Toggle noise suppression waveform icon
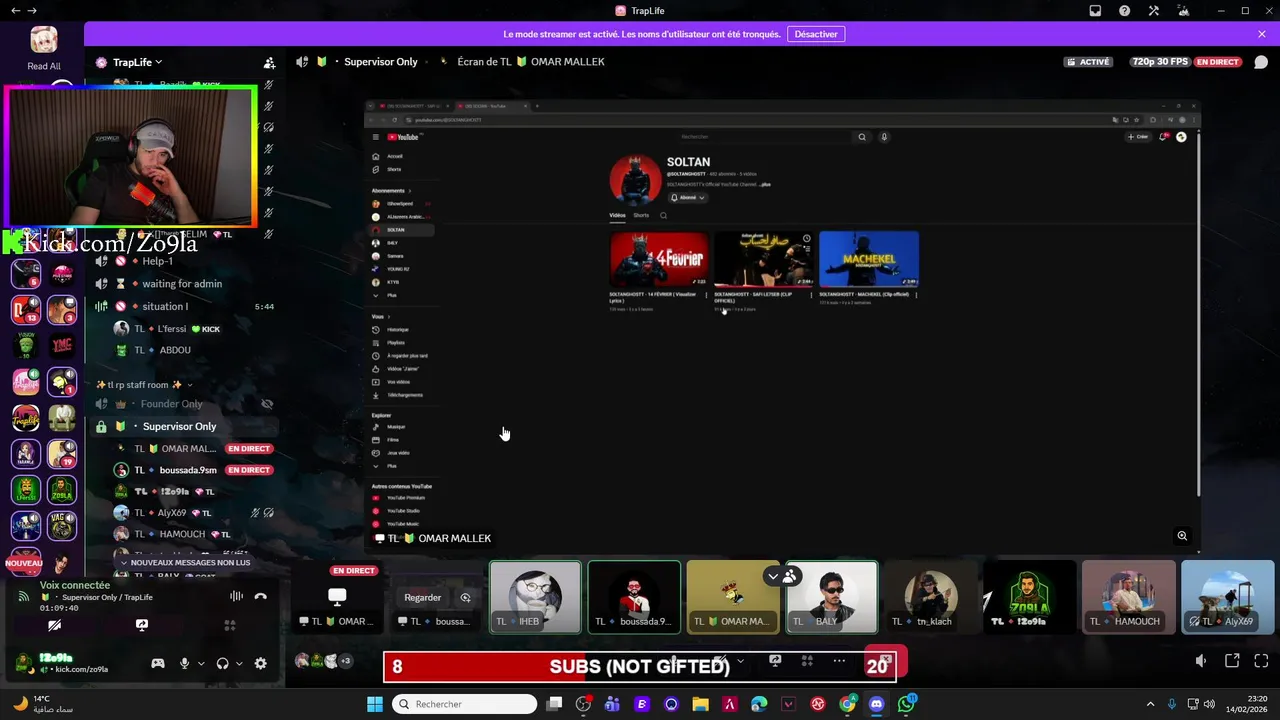Screen dimensions: 1280x720 coord(236,596)
